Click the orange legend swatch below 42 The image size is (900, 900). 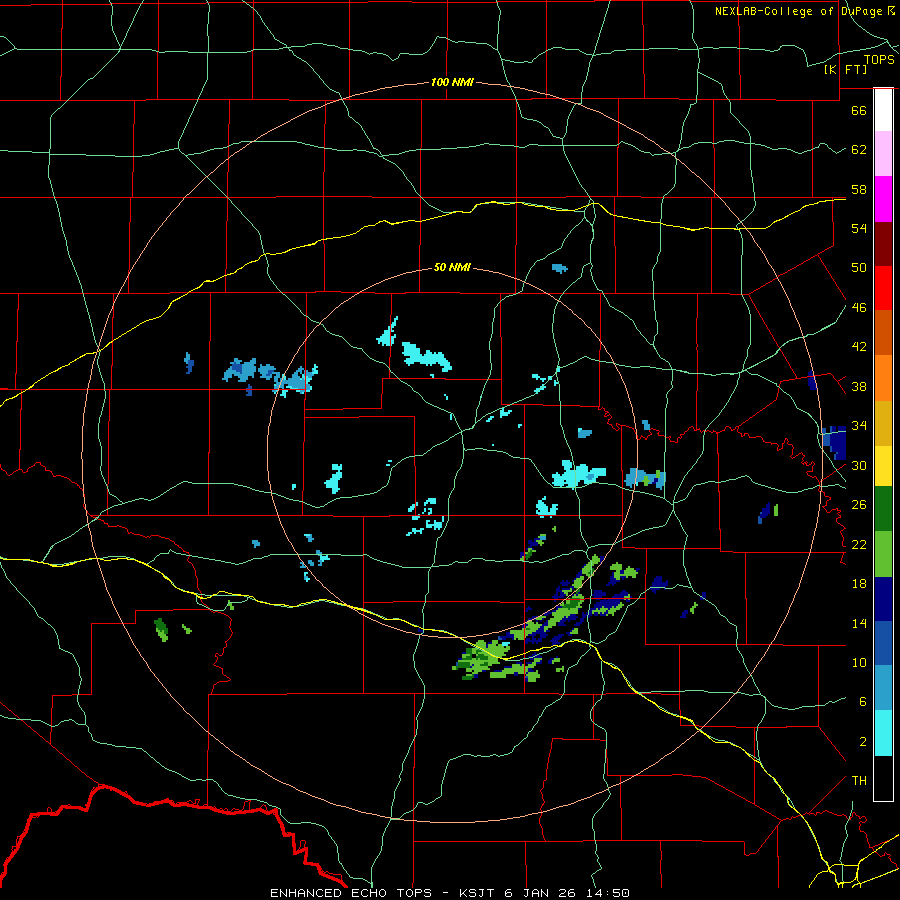point(883,378)
